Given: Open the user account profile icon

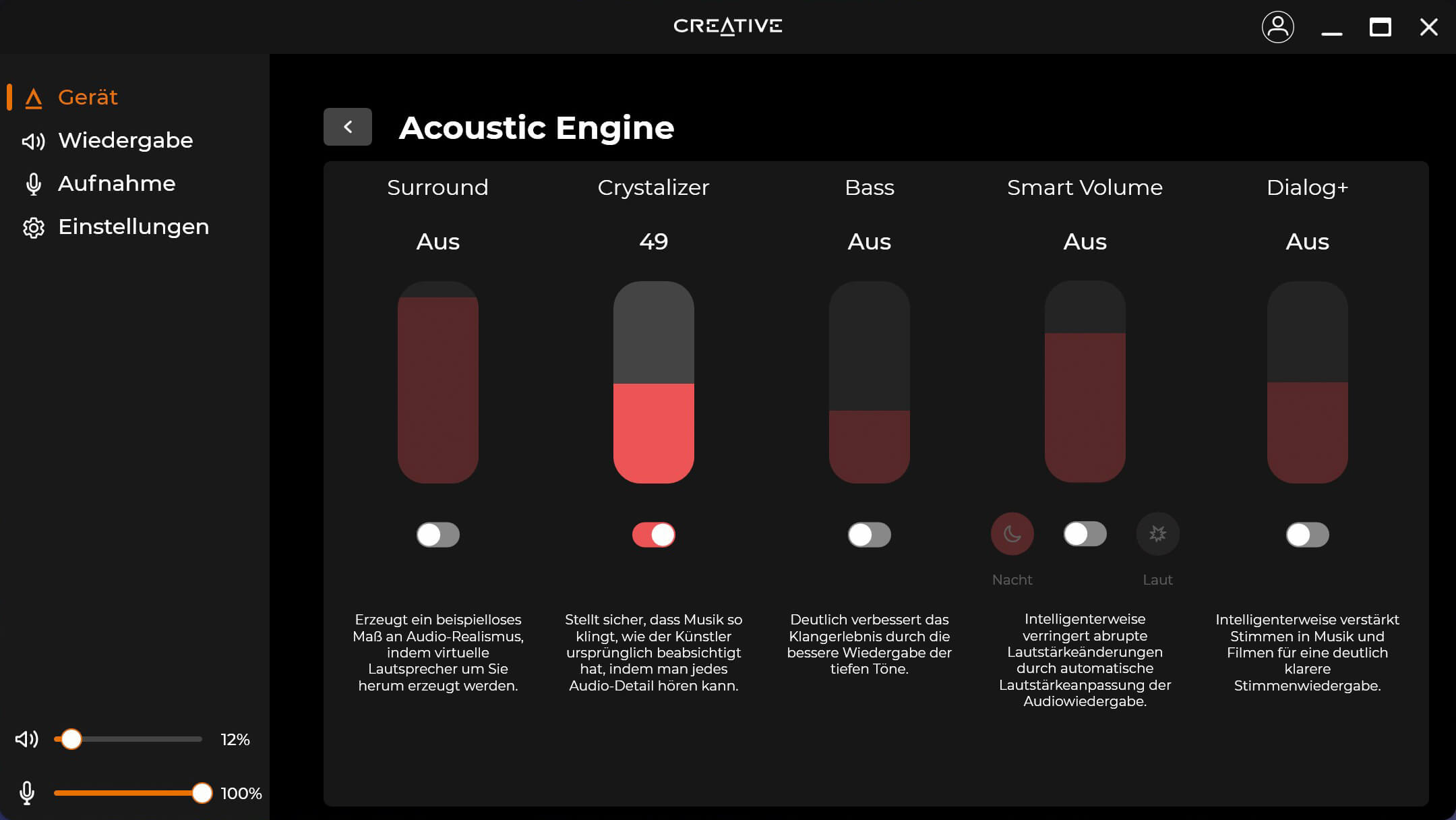Looking at the screenshot, I should pos(1277,27).
